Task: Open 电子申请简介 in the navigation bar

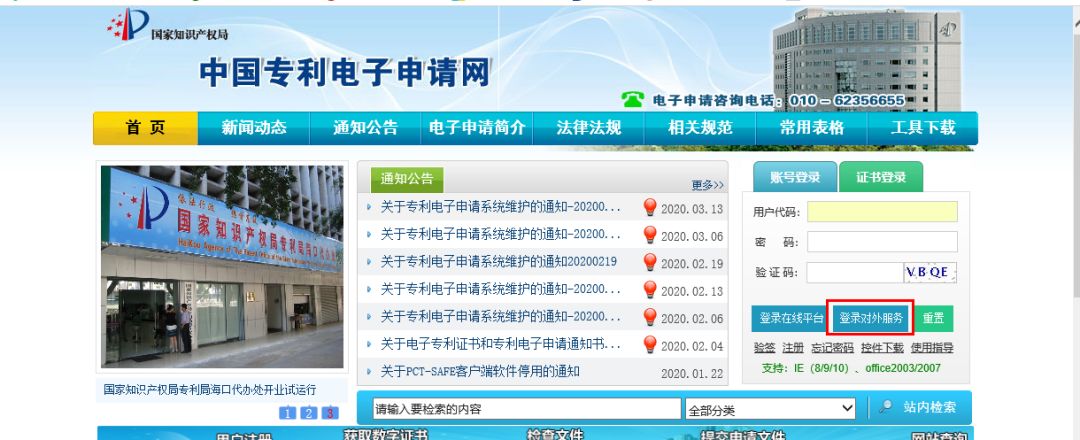Action: pos(477,128)
